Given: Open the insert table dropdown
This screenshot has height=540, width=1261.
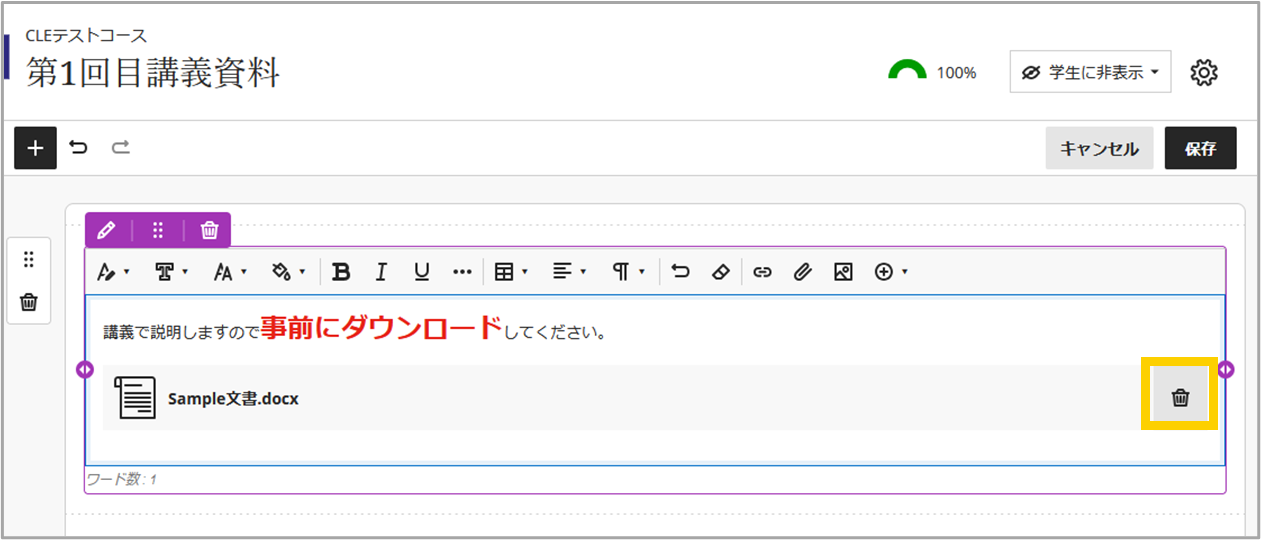Looking at the screenshot, I should tap(511, 271).
